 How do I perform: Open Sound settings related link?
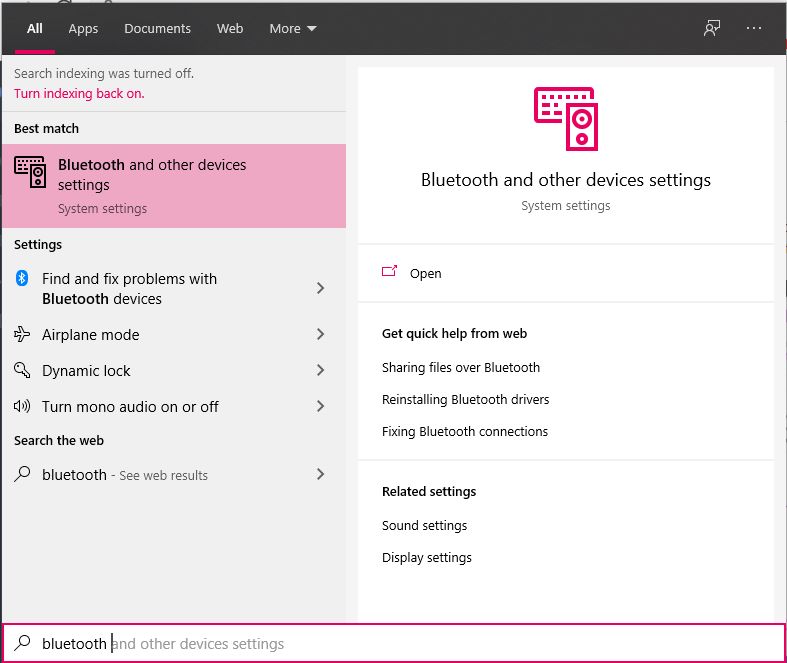pyautogui.click(x=424, y=526)
